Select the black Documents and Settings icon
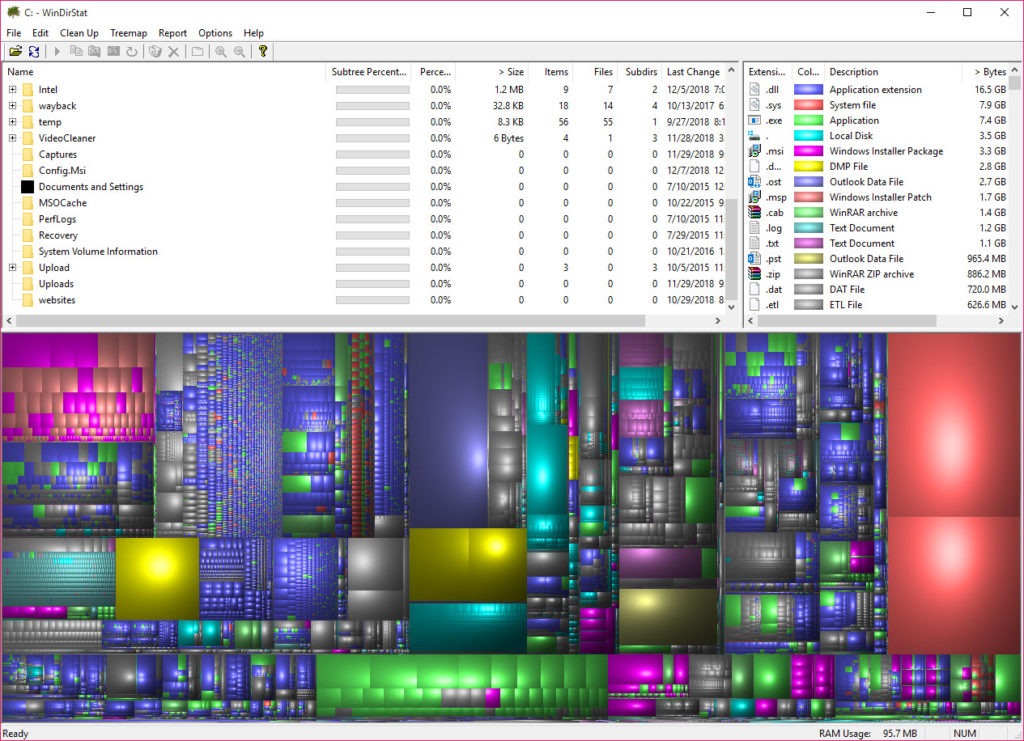This screenshot has width=1024, height=741. tap(27, 187)
